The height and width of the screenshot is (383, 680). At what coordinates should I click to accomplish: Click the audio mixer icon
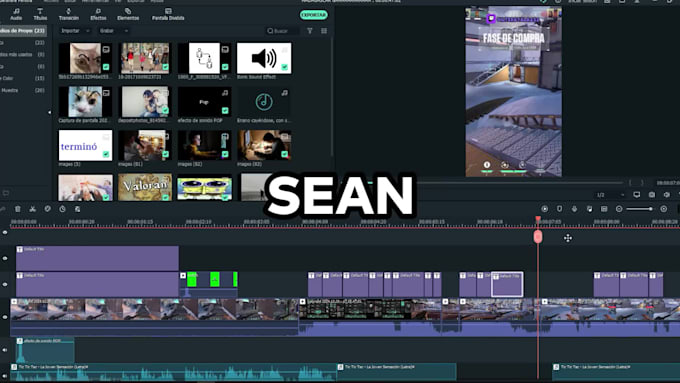point(589,209)
